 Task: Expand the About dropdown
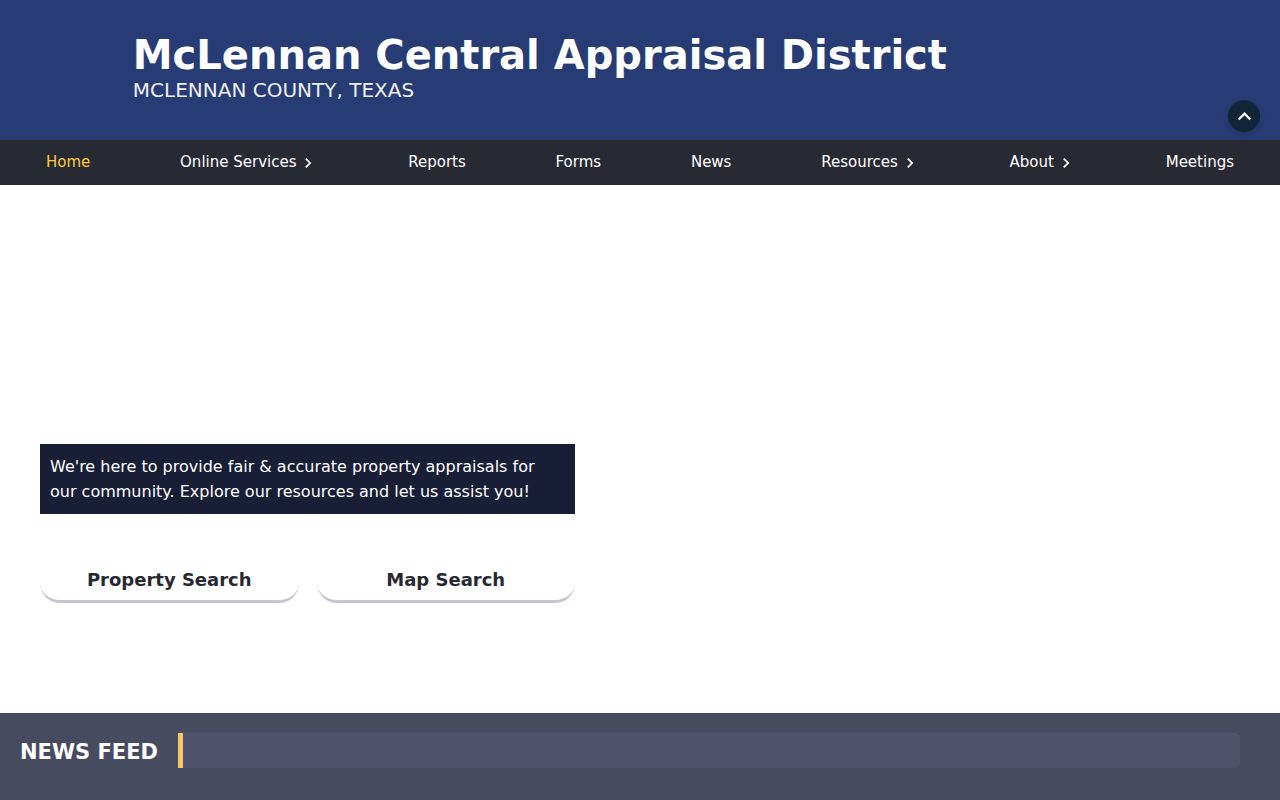point(1040,162)
